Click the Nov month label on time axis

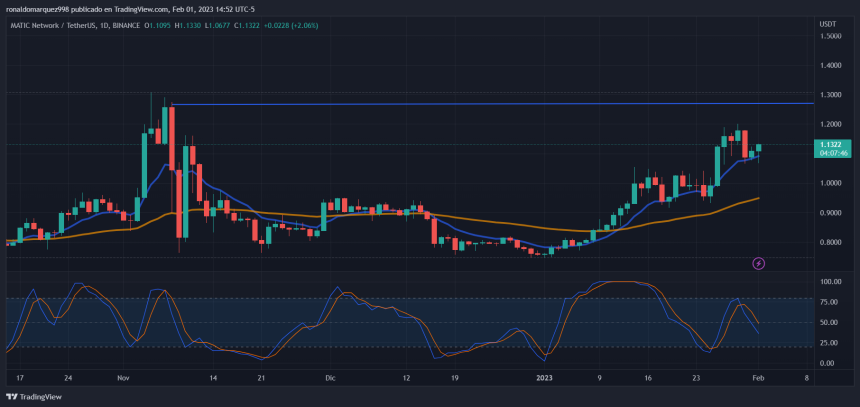pos(123,379)
